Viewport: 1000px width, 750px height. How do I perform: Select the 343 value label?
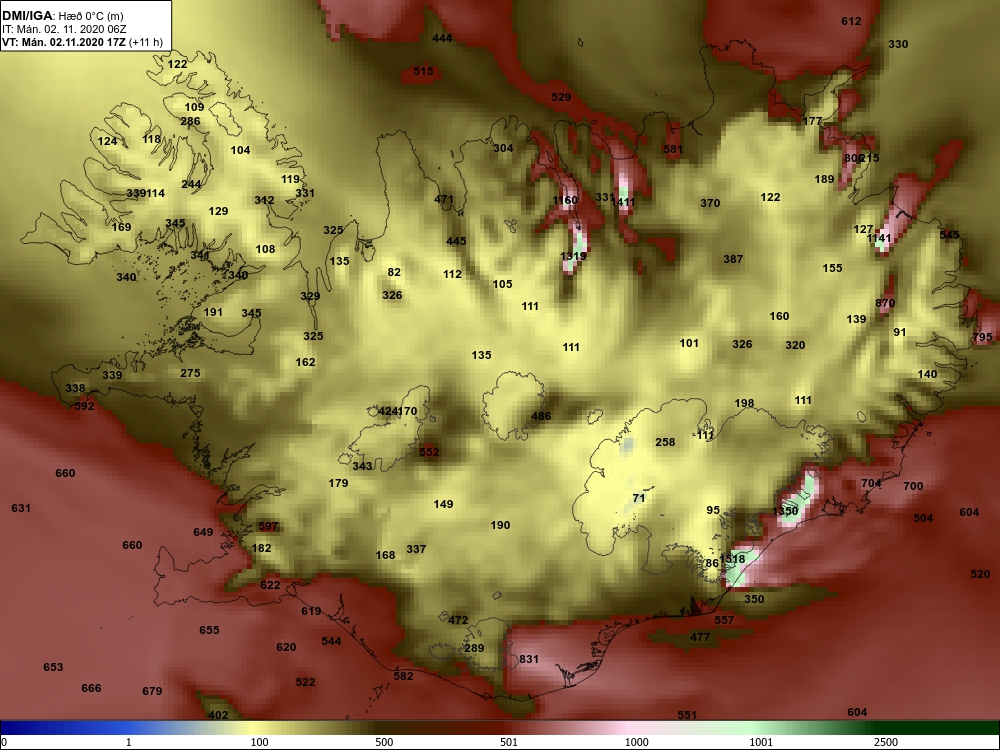[x=362, y=466]
